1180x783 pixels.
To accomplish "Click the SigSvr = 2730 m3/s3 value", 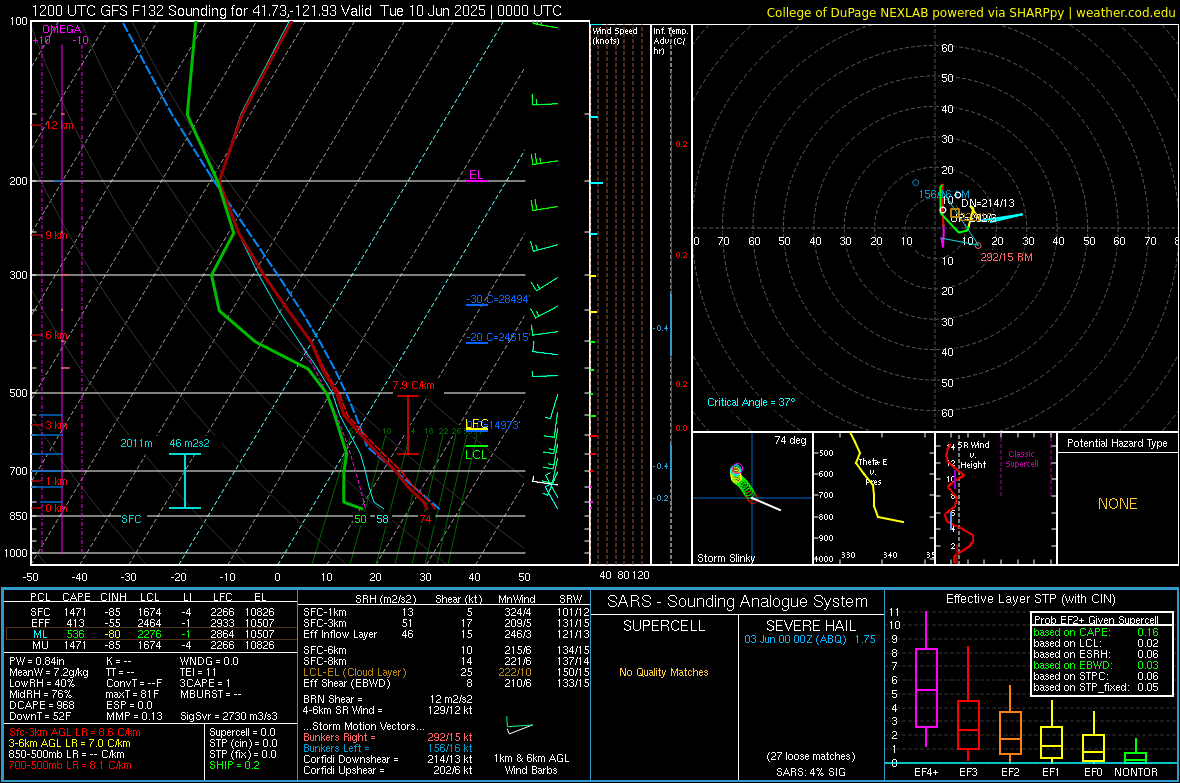I will pos(228,716).
